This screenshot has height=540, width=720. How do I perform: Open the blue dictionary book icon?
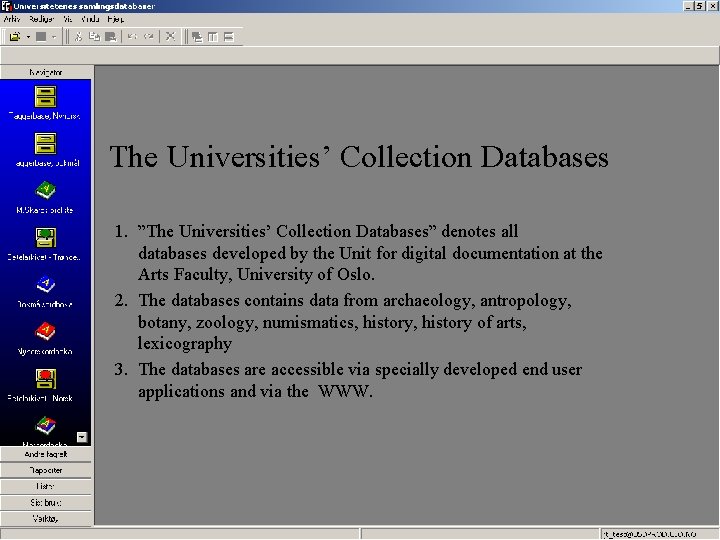pyautogui.click(x=45, y=285)
